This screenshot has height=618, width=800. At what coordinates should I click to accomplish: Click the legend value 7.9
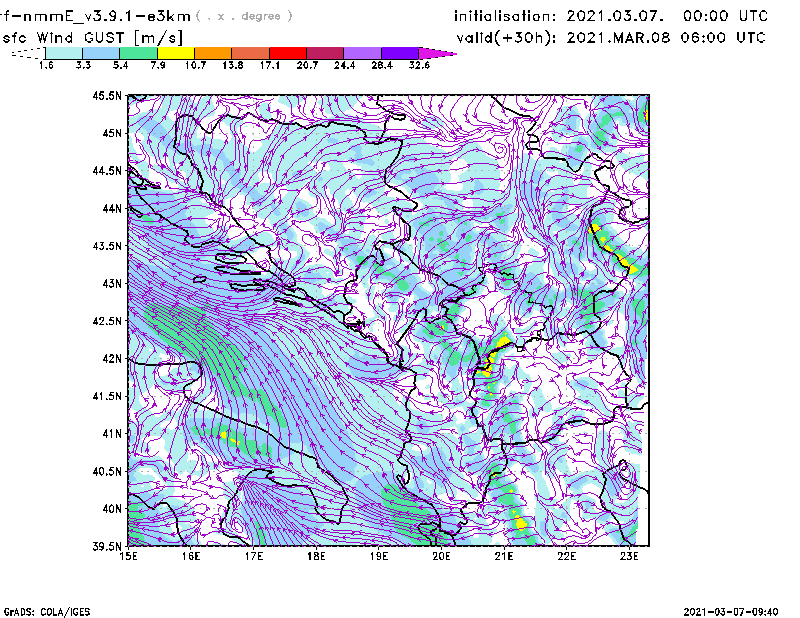click(158, 65)
